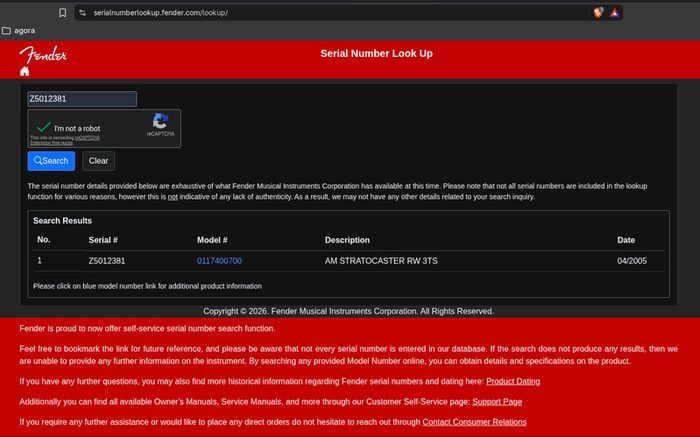Click the bookmark icon in the browser toolbar
The height and width of the screenshot is (437, 700).
62,13
